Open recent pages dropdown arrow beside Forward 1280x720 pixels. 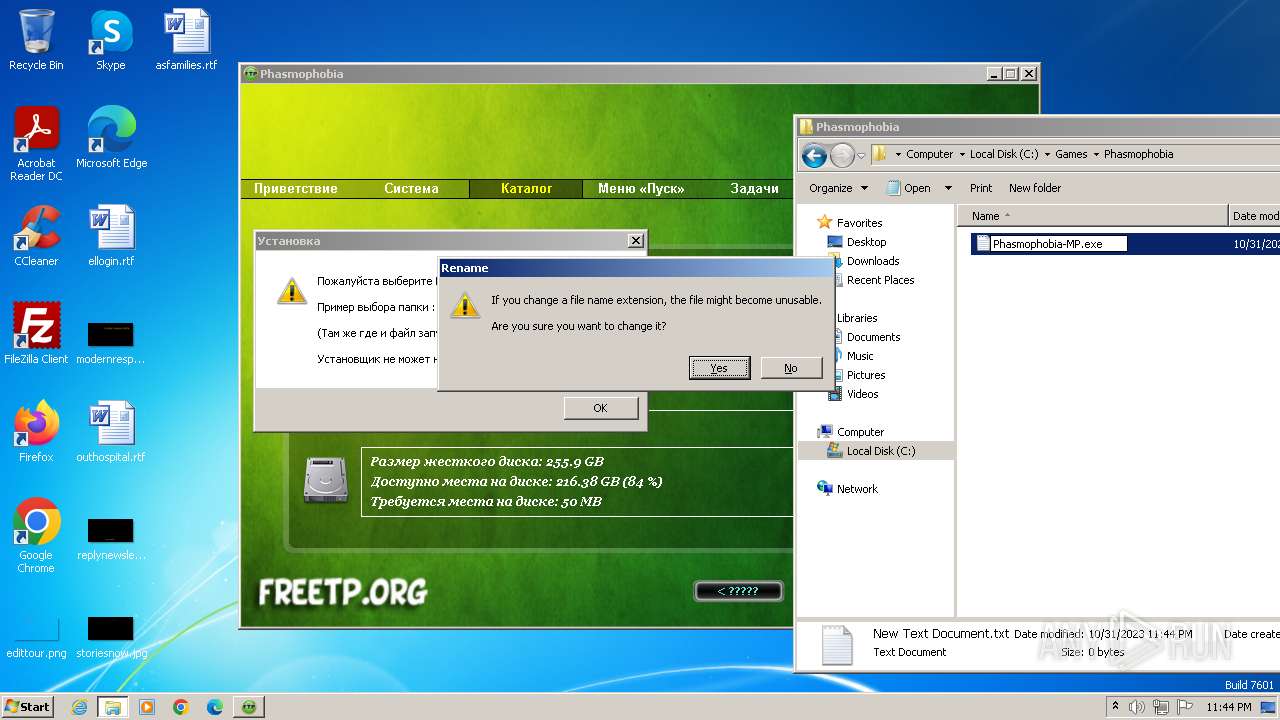tap(861, 156)
